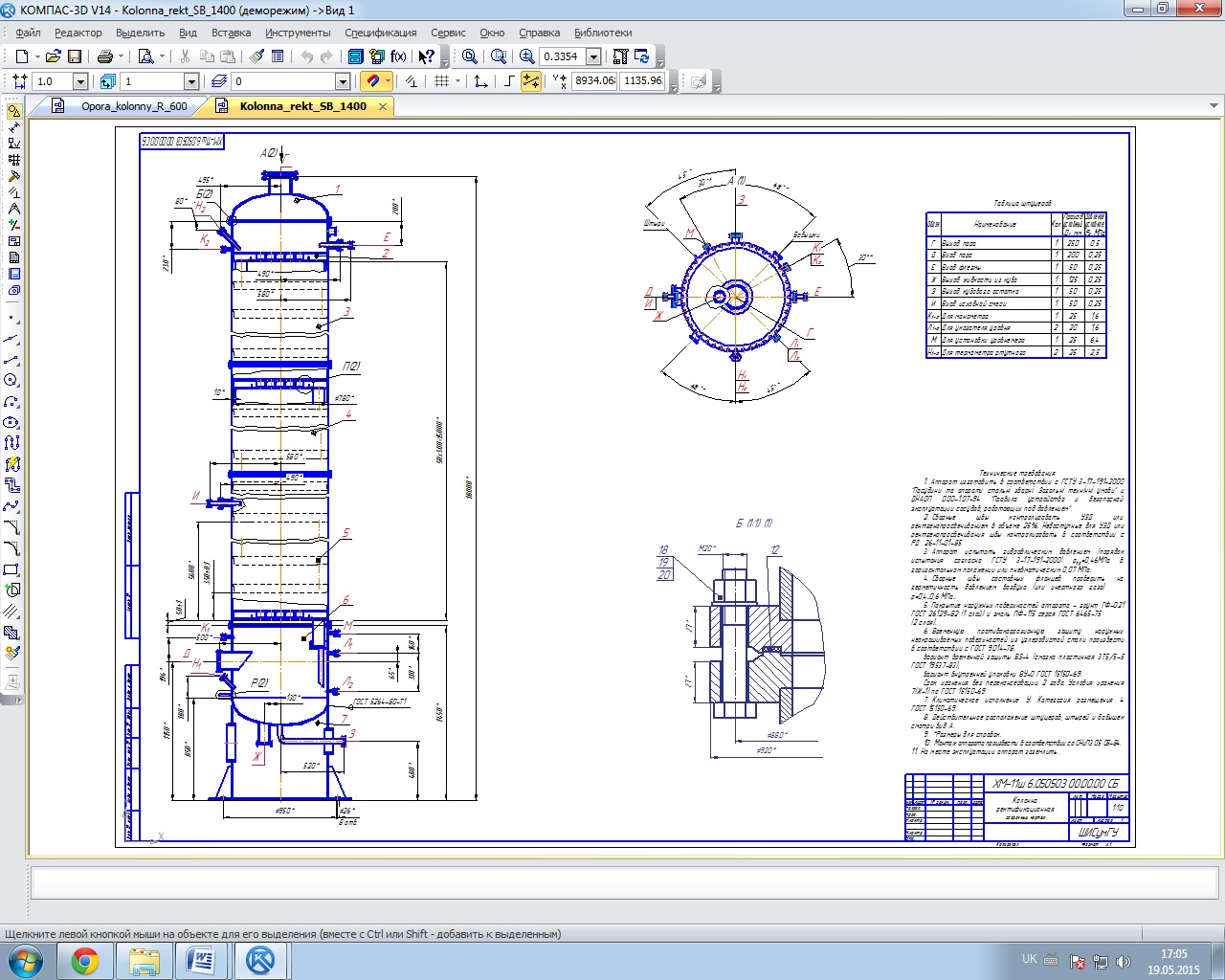Open a file with the folder icon

[54, 56]
